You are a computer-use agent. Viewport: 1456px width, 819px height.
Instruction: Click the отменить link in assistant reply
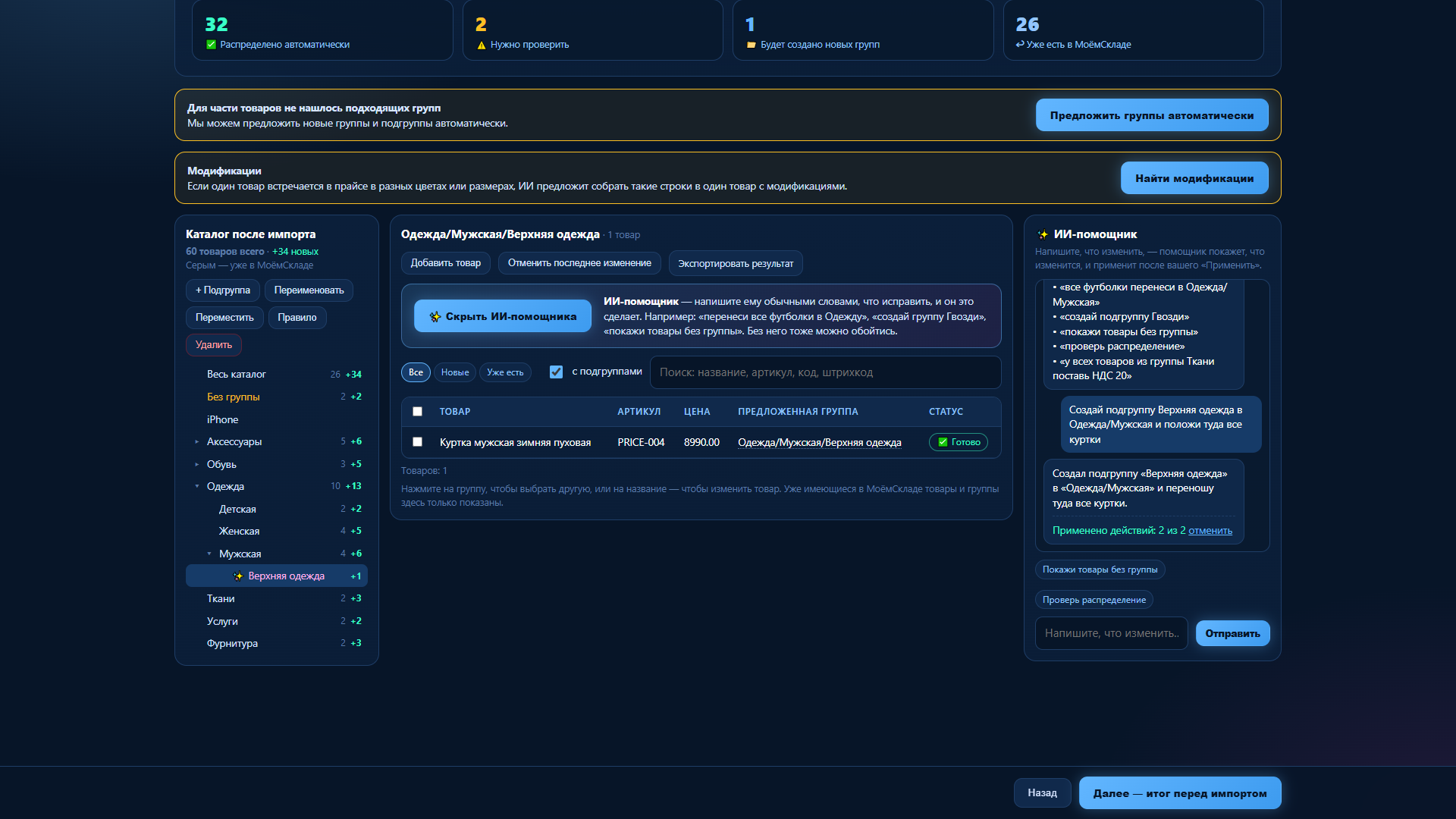pos(1210,531)
